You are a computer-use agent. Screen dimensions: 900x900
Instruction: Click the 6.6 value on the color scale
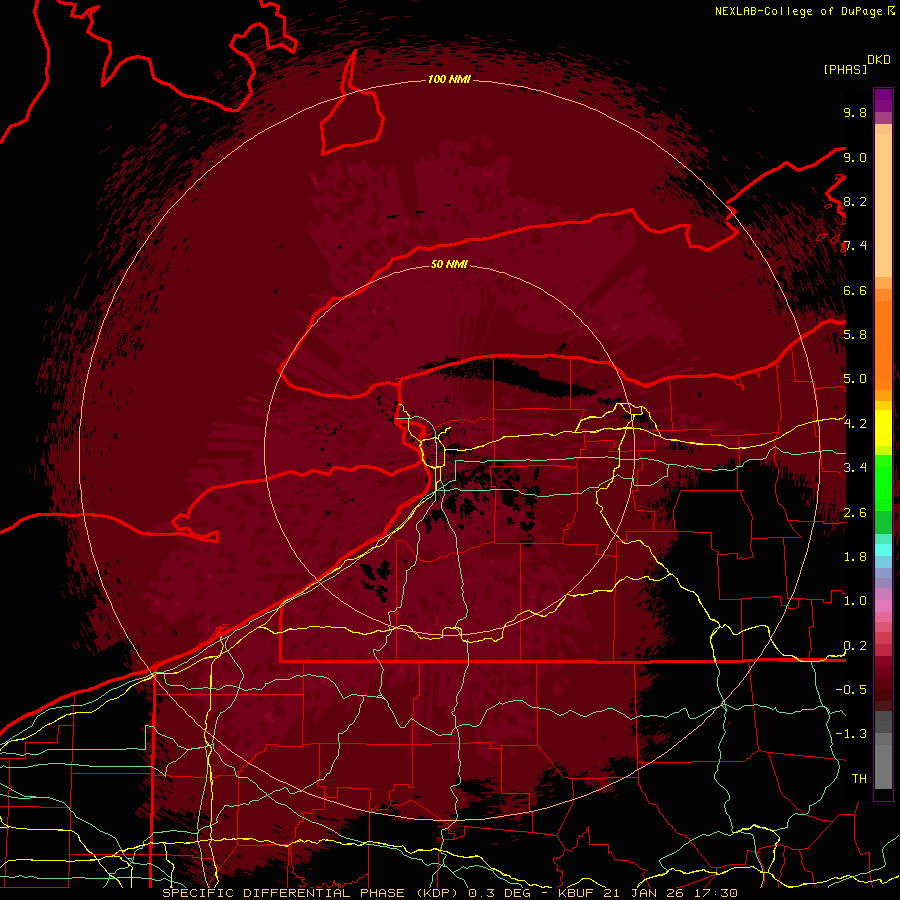(x=855, y=290)
